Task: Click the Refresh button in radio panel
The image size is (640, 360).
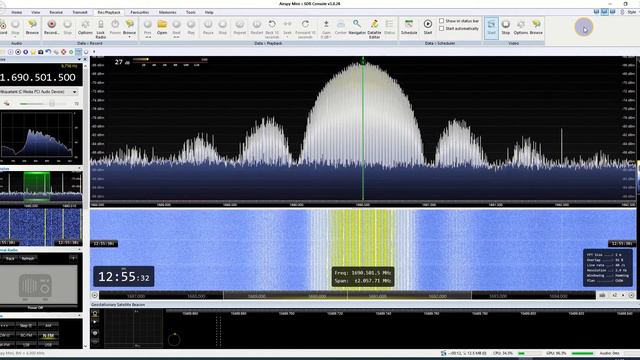Action: pyautogui.click(x=28, y=258)
